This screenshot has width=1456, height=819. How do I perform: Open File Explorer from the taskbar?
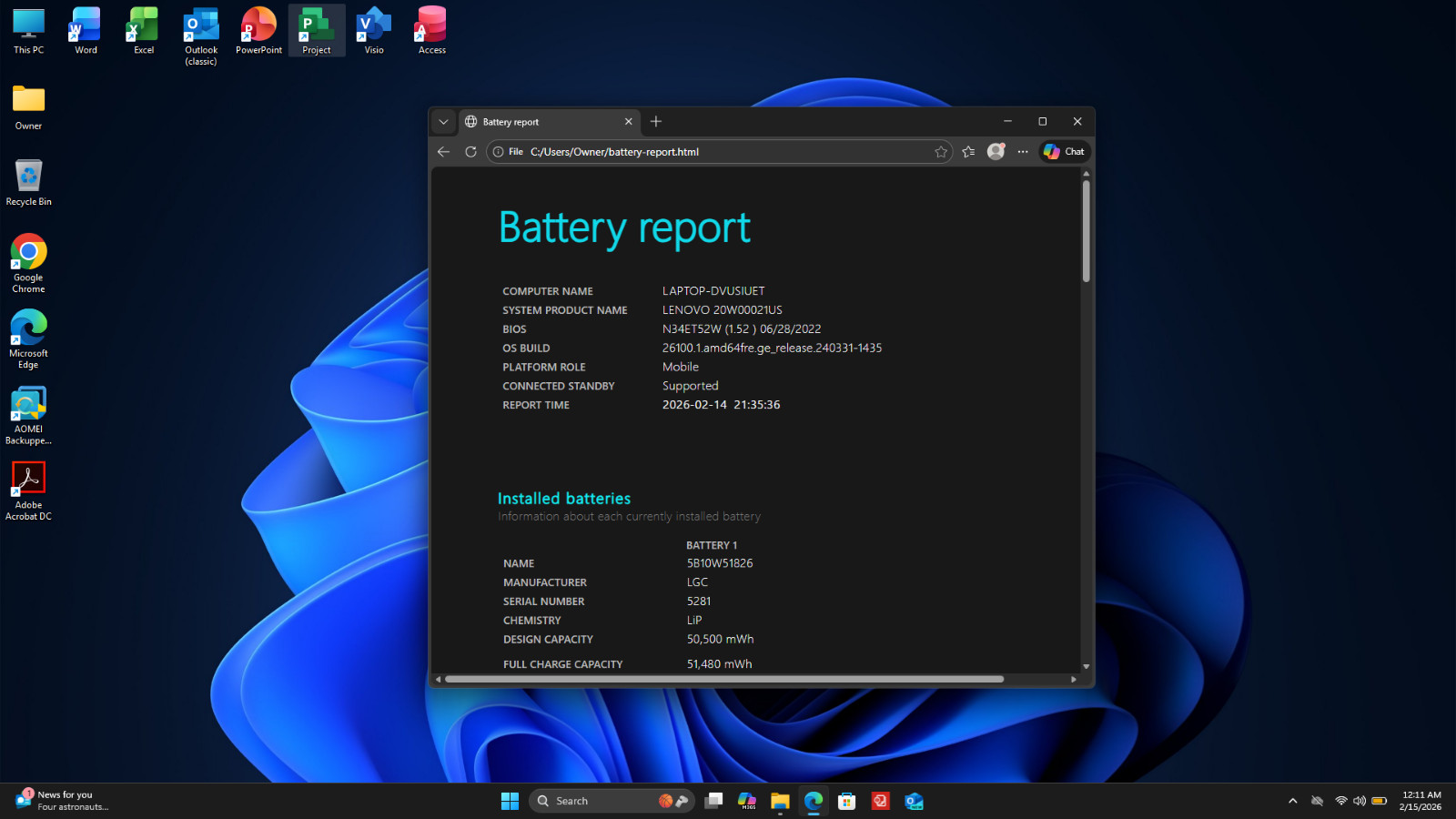pyautogui.click(x=780, y=801)
